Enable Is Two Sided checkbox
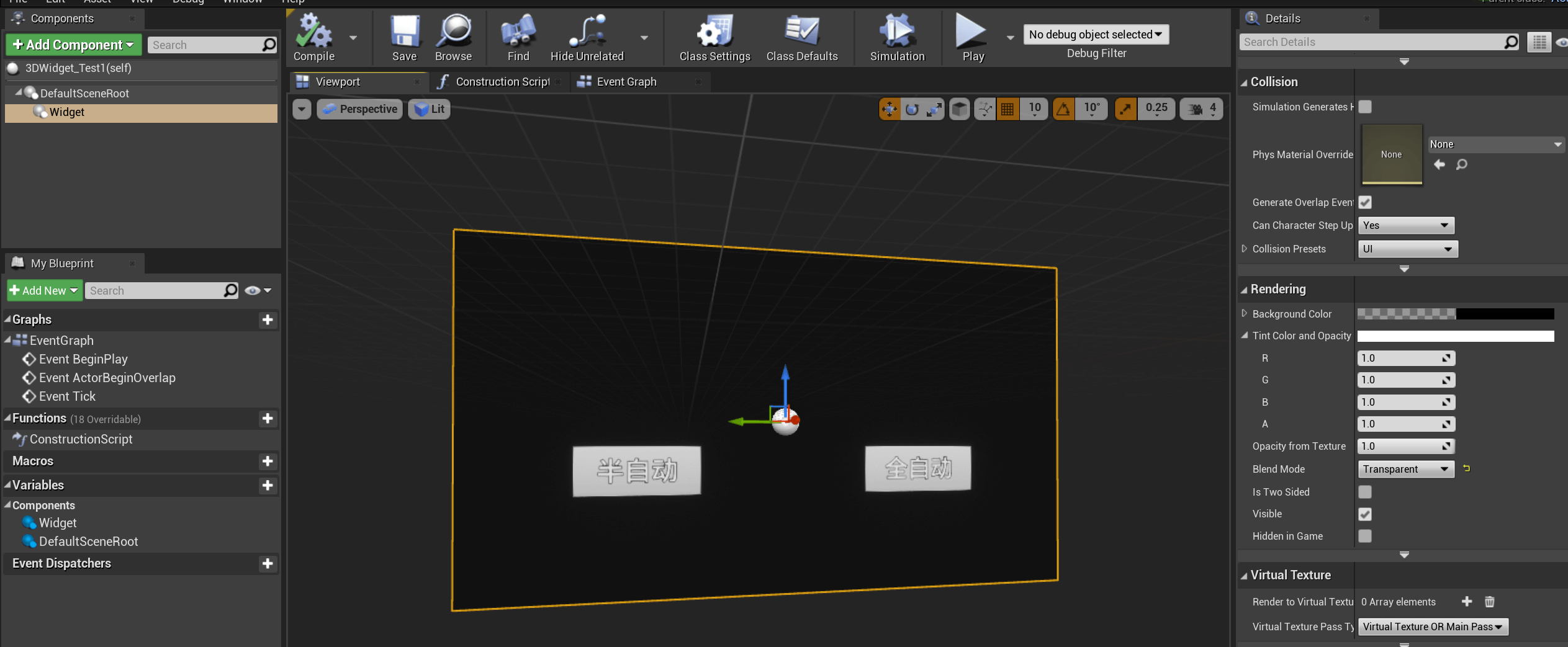Image resolution: width=1568 pixels, height=647 pixels. click(x=1364, y=492)
